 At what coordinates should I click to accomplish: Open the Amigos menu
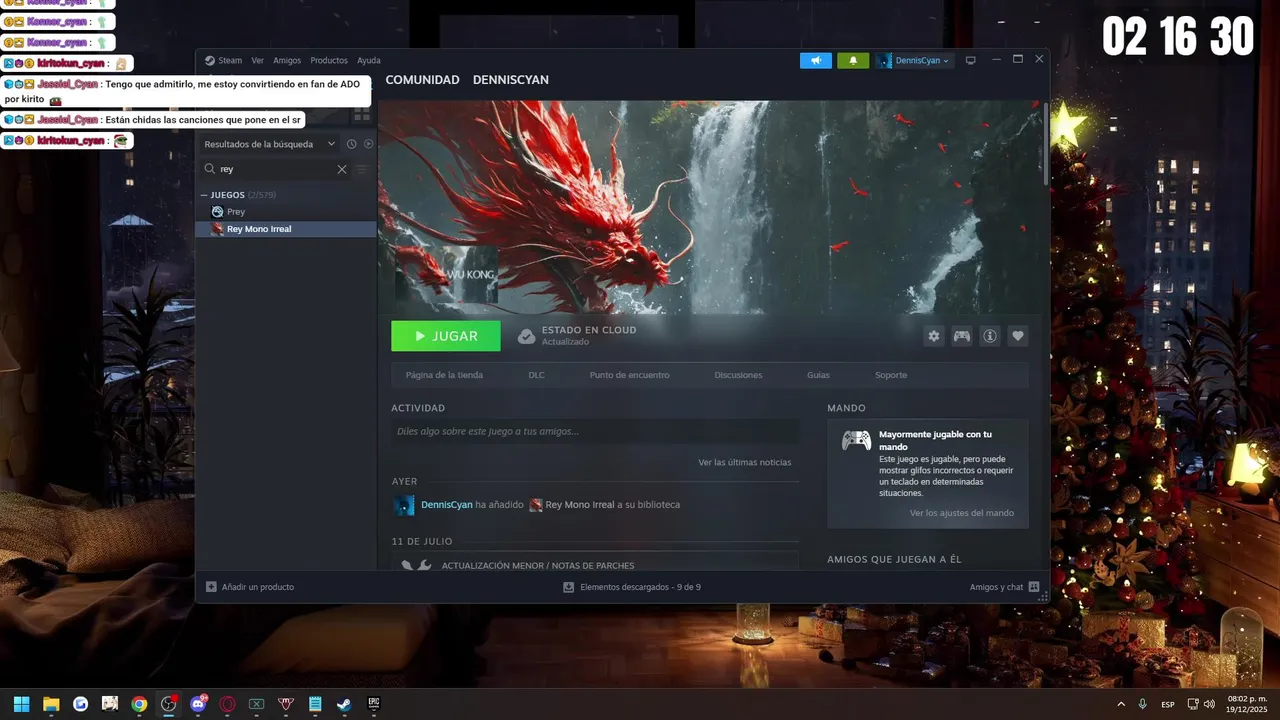click(287, 60)
